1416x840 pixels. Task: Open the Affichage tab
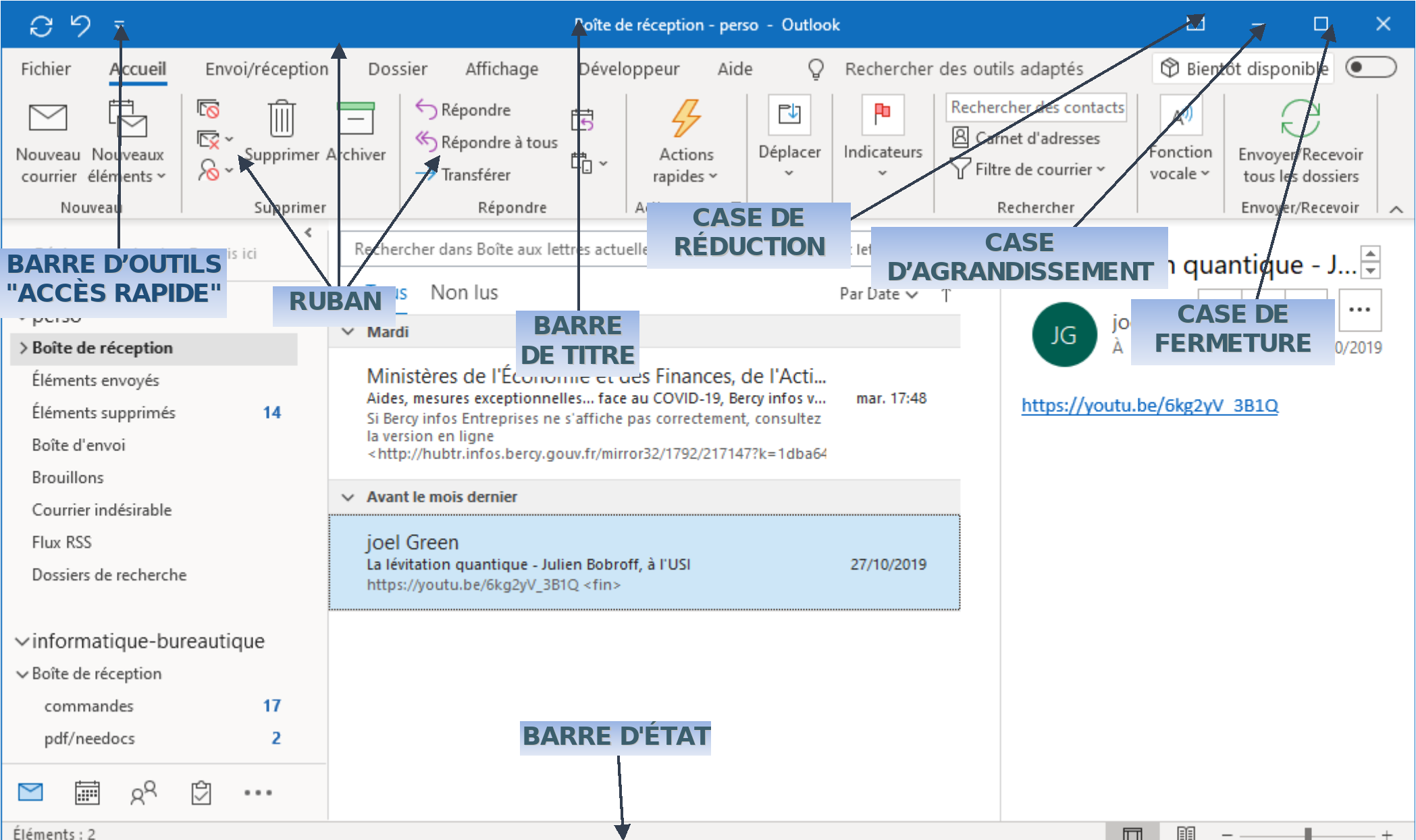click(502, 69)
